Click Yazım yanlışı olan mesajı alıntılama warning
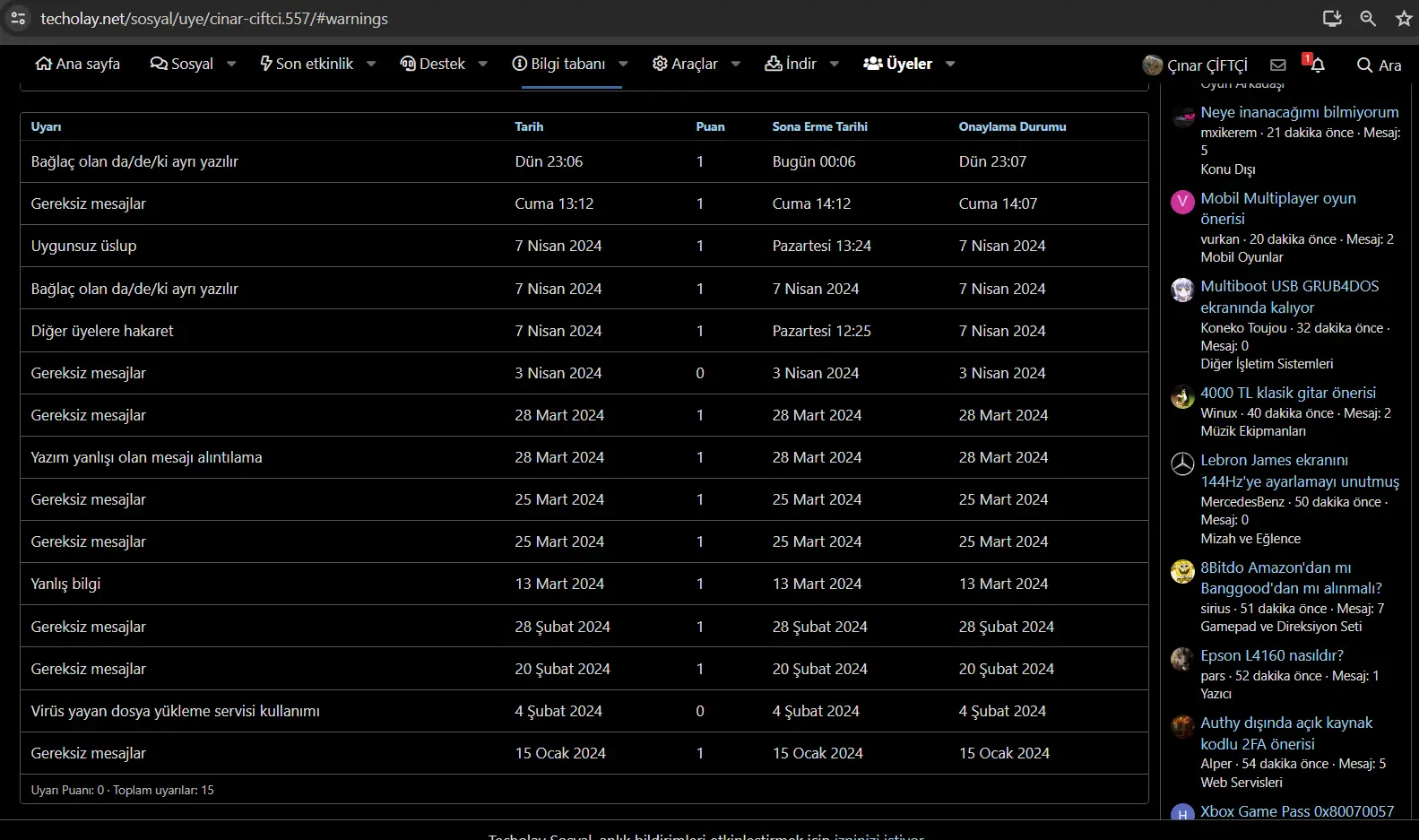Image resolution: width=1419 pixels, height=840 pixels. (584, 457)
